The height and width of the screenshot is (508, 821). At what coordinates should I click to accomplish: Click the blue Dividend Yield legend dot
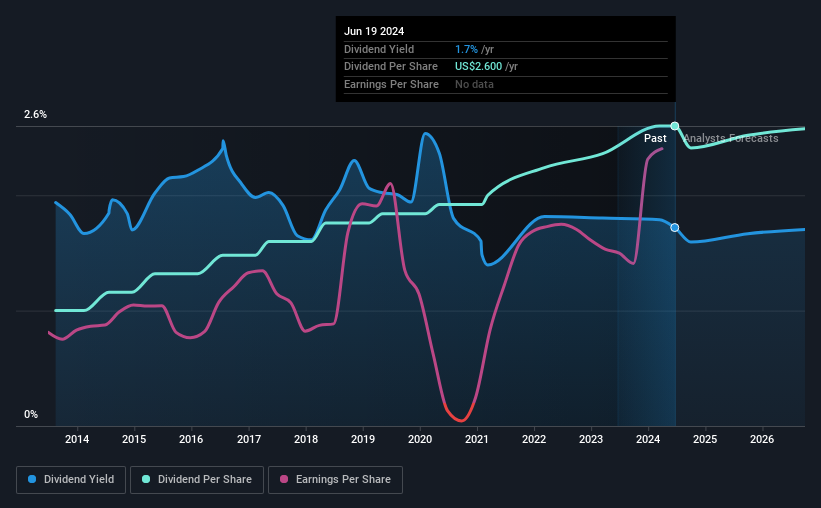(x=32, y=479)
